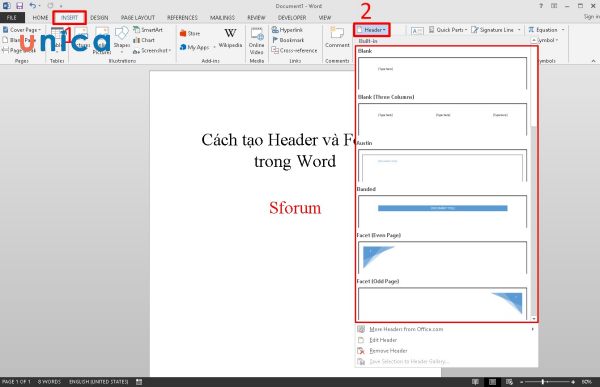This screenshot has height=387, width=600.
Task: Switch to the HOME tab
Action: (x=40, y=18)
